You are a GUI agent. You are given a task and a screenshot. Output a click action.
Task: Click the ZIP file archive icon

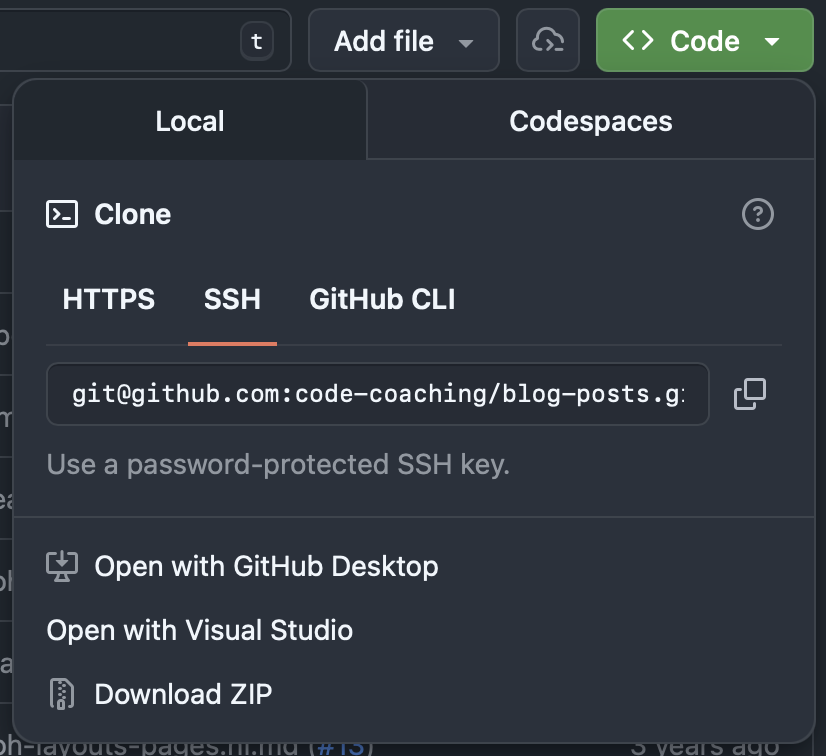pyautogui.click(x=62, y=694)
